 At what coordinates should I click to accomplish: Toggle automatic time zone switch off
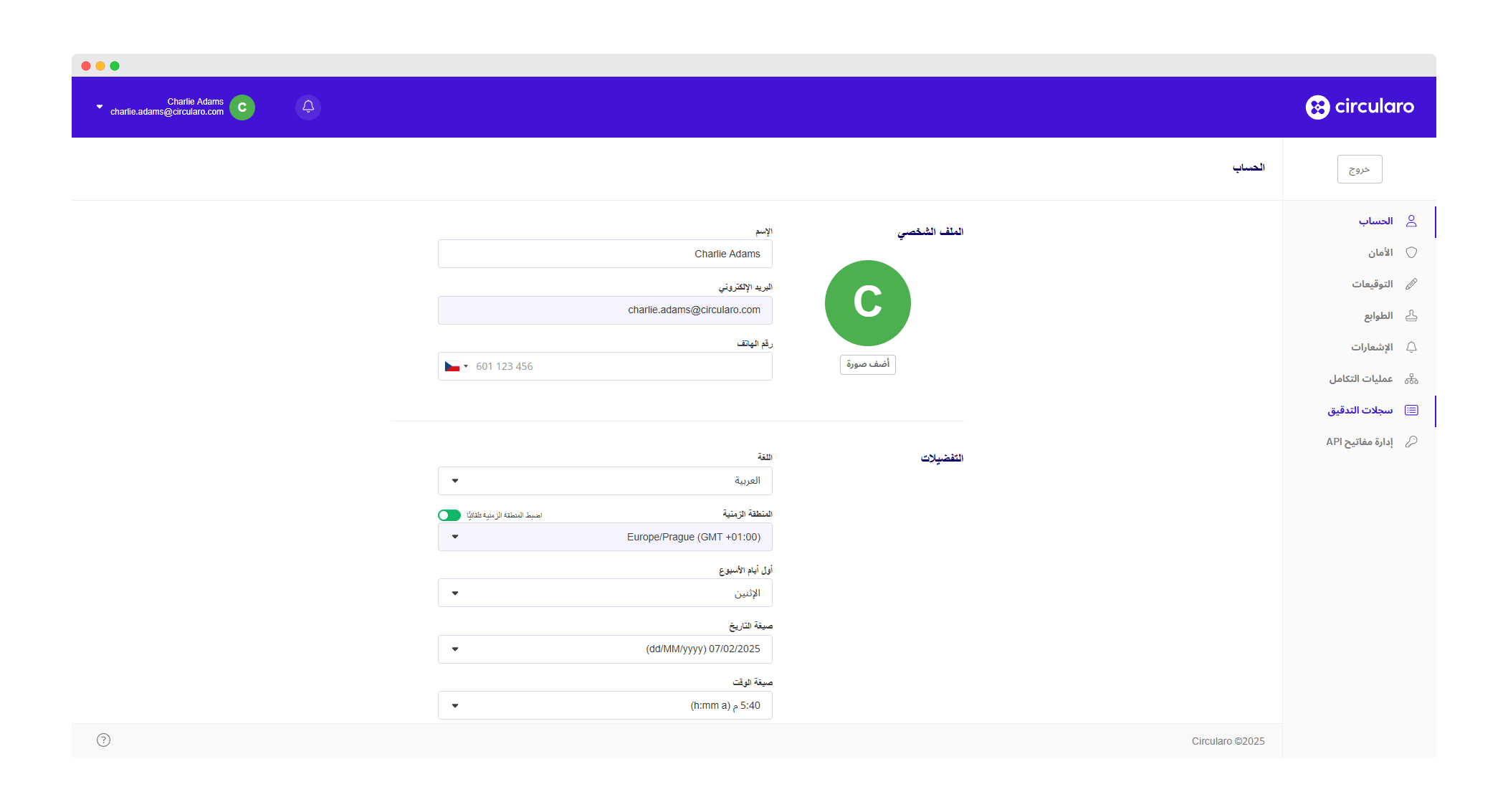tap(449, 515)
